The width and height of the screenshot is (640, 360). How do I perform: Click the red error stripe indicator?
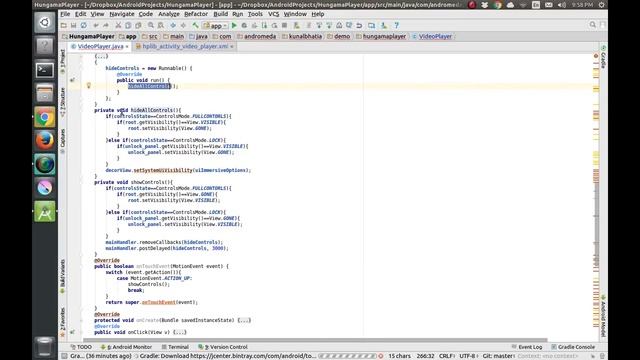pyautogui.click(x=596, y=56)
